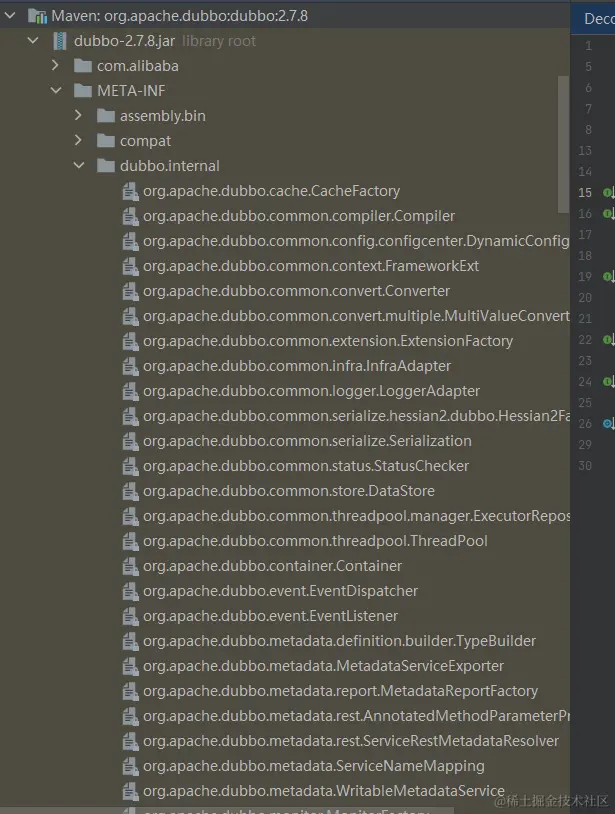Viewport: 615px width, 814px height.
Task: Select org.apache.dubbo.event.EventListener file
Action: point(270,616)
